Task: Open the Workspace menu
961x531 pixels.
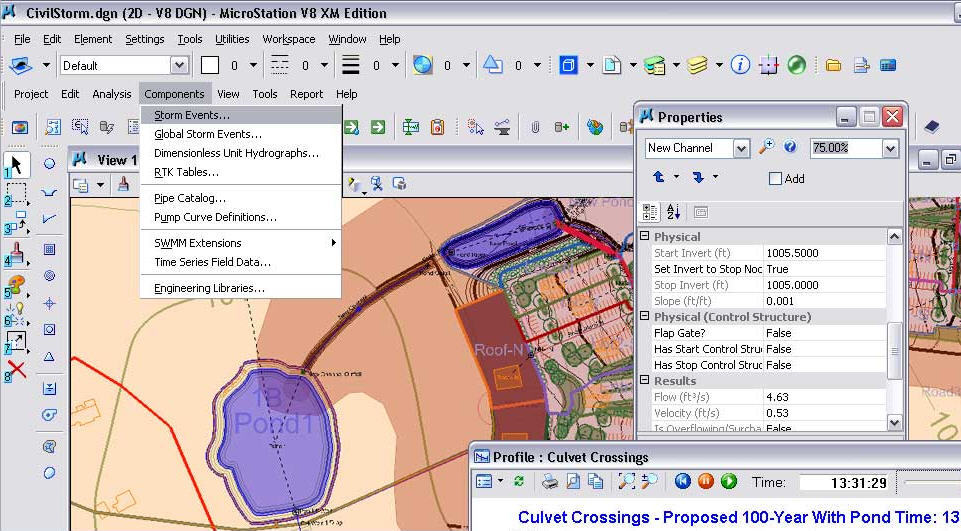Action: (289, 39)
